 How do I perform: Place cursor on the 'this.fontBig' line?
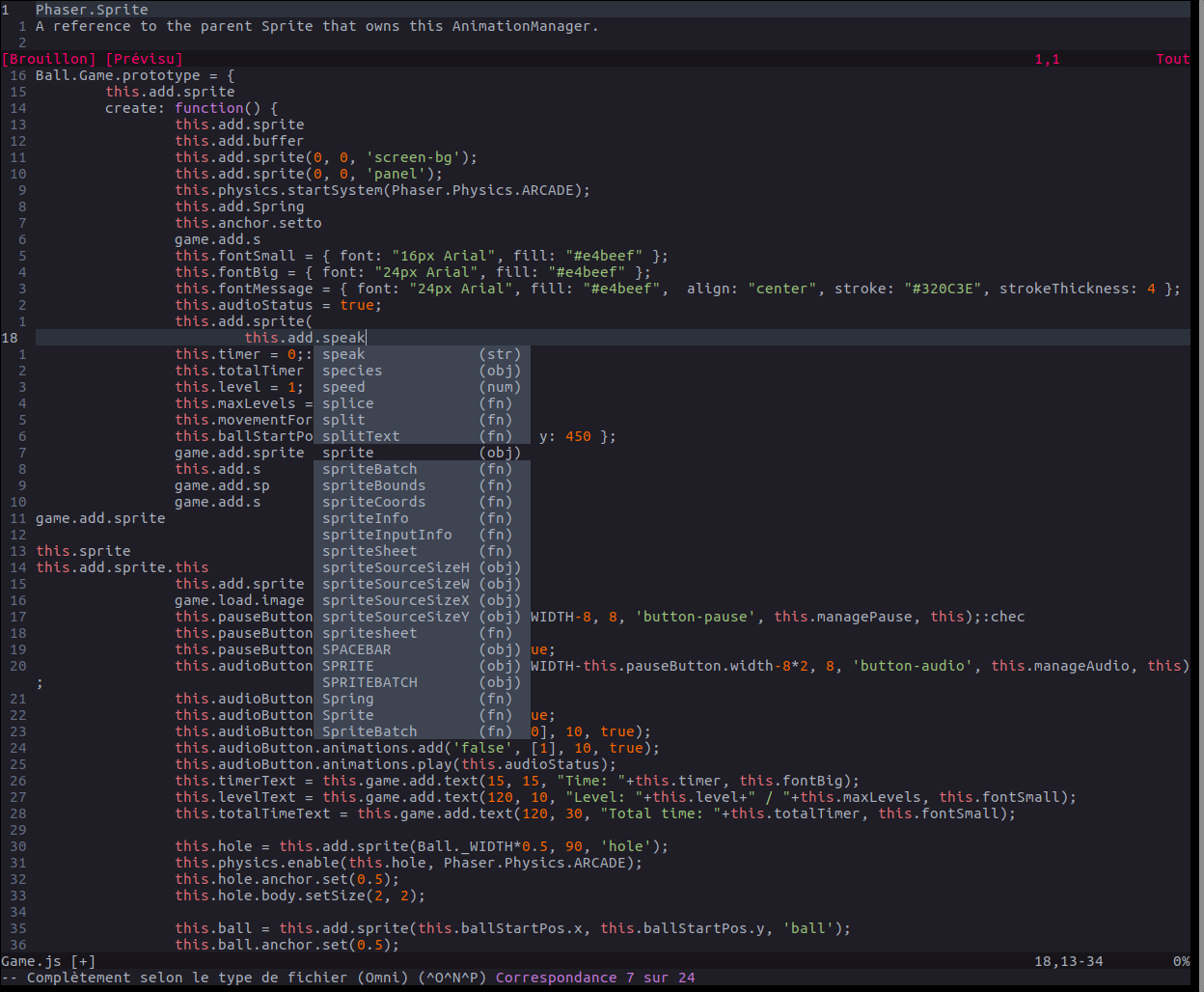pyautogui.click(x=413, y=272)
